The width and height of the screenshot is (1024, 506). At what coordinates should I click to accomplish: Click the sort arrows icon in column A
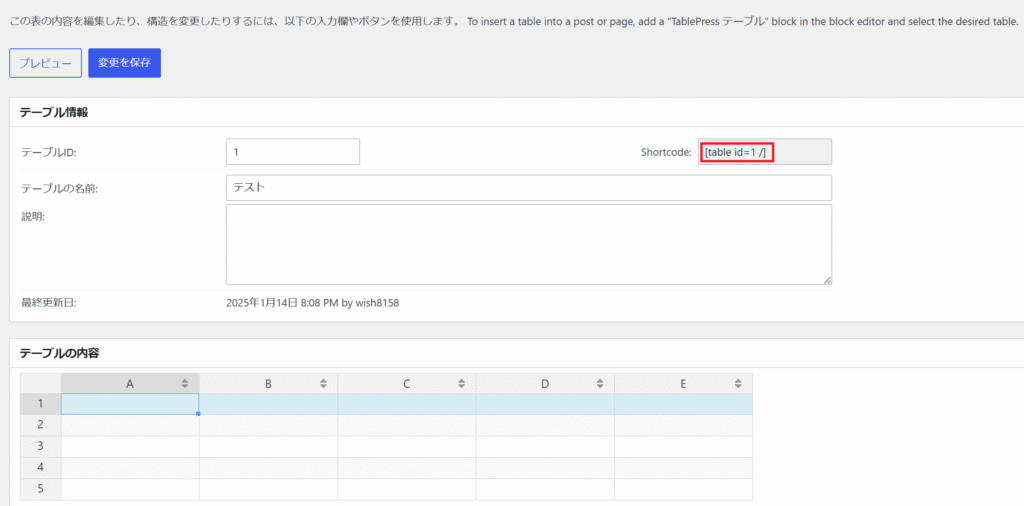[185, 383]
